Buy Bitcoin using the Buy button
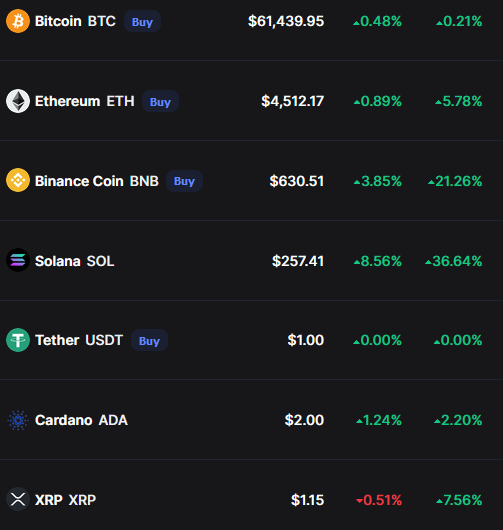 142,21
